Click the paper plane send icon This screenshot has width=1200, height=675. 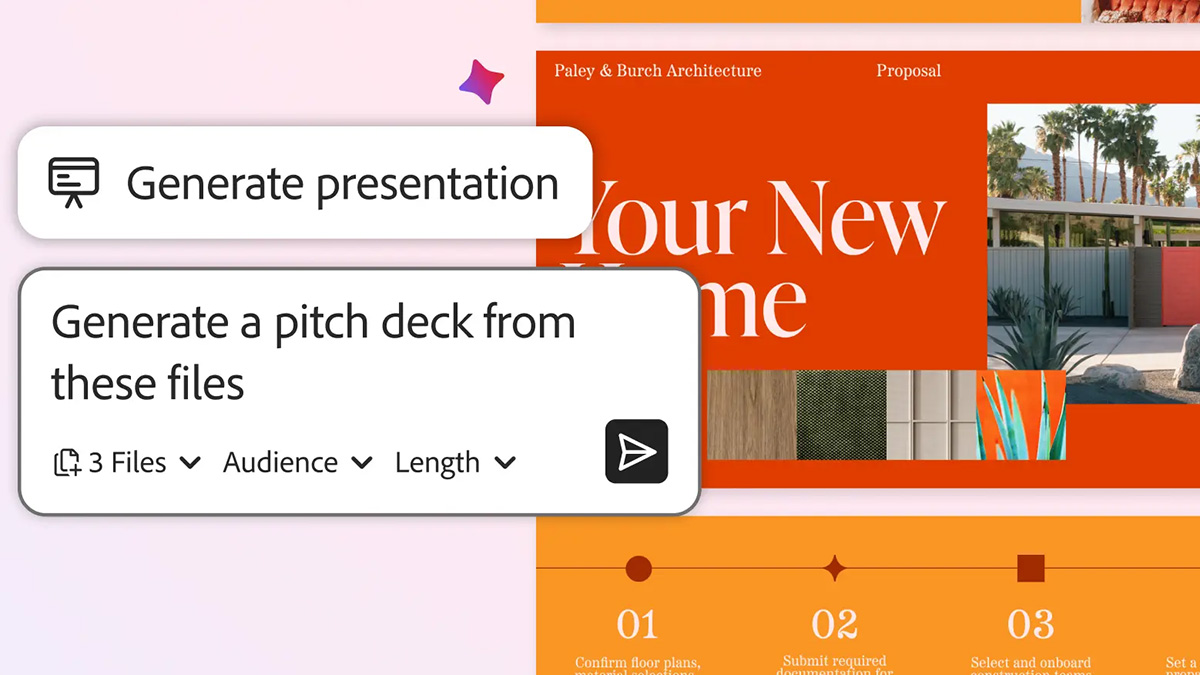(x=636, y=452)
